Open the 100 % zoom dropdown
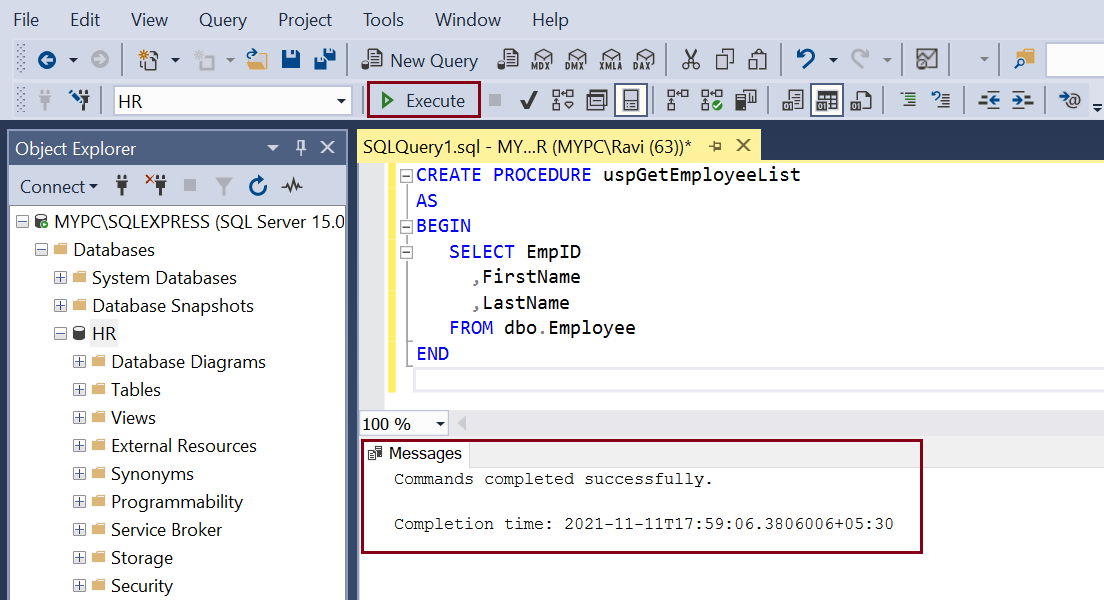 pyautogui.click(x=440, y=425)
